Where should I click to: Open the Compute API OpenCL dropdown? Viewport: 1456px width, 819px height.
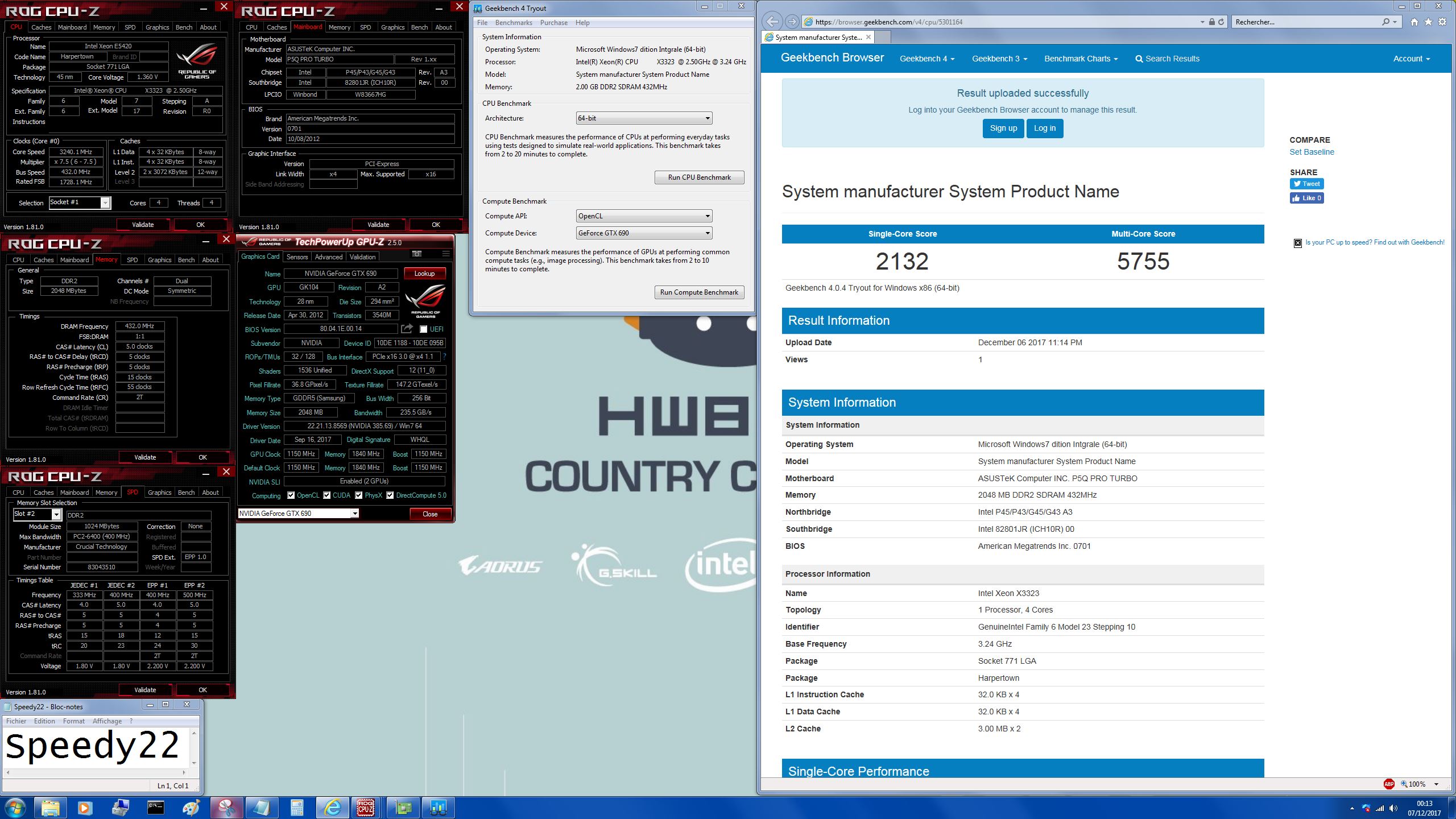644,216
